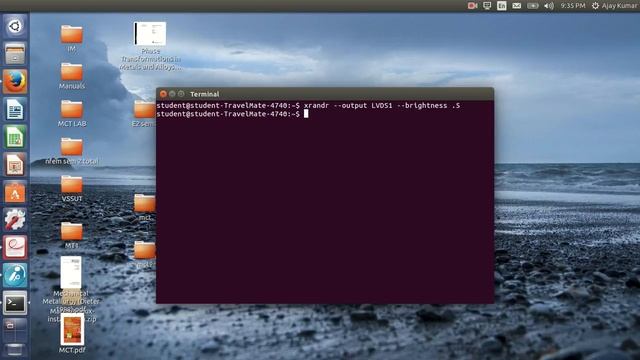This screenshot has width=640, height=360.
Task: Click the Terminal icon in the launcher
Action: [x=15, y=303]
